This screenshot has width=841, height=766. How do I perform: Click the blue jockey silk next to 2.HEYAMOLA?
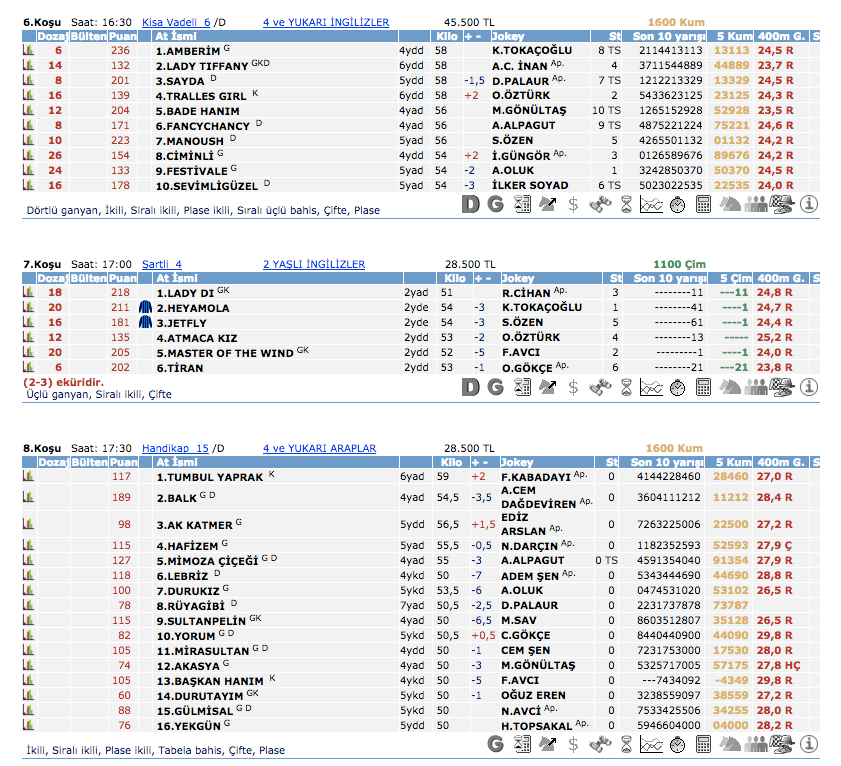tap(144, 308)
